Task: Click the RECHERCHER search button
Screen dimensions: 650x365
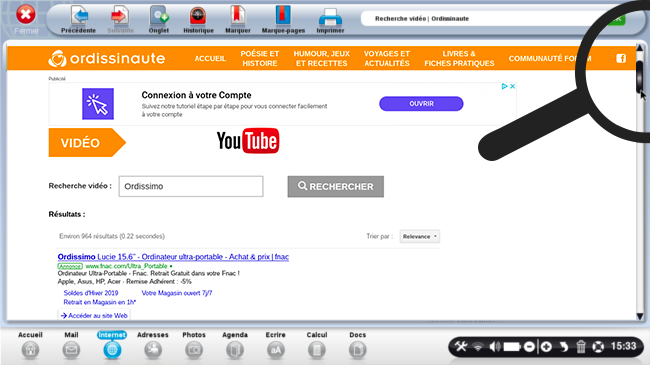Action: point(336,187)
